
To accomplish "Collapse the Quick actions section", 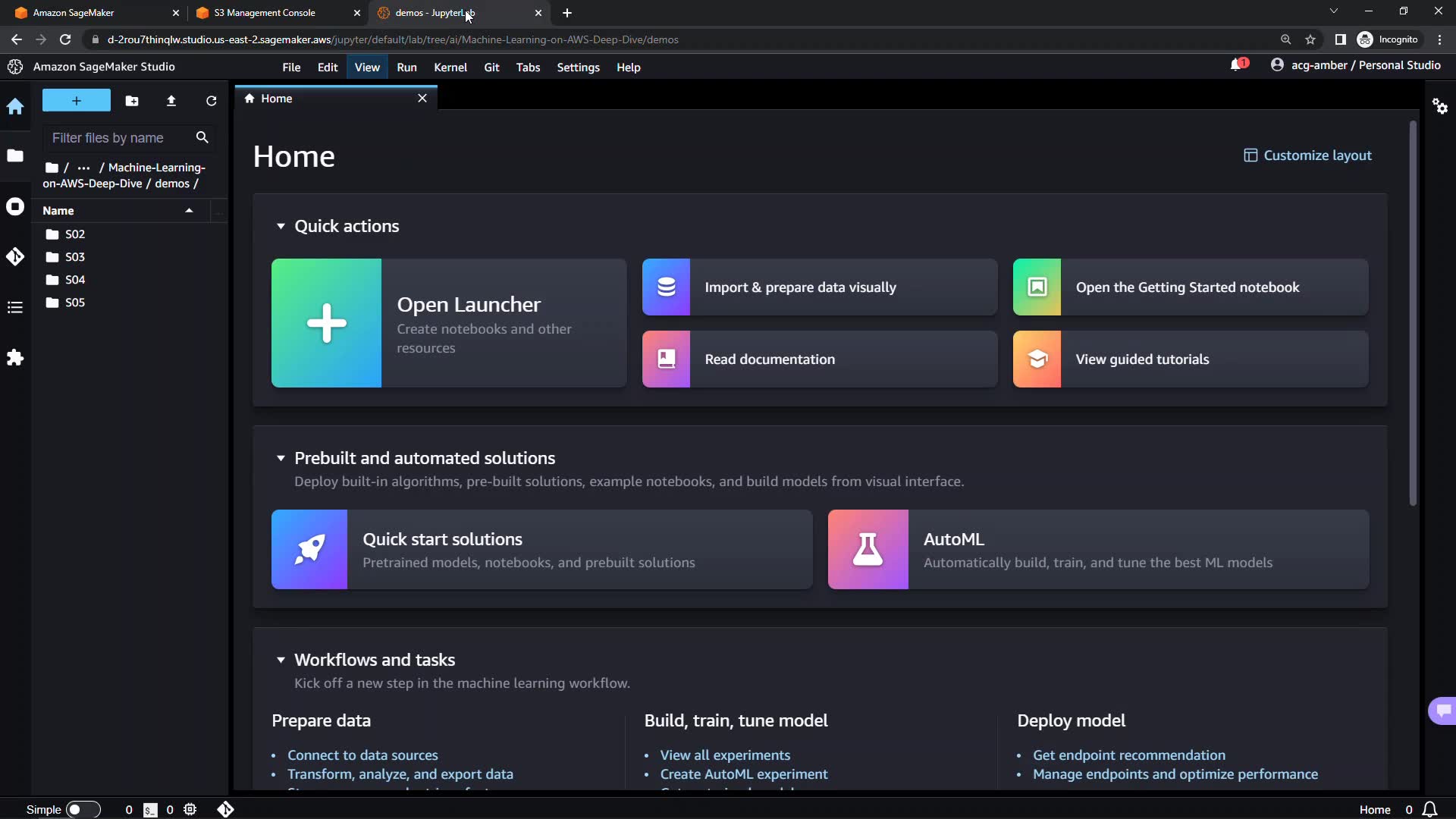I will 281,226.
